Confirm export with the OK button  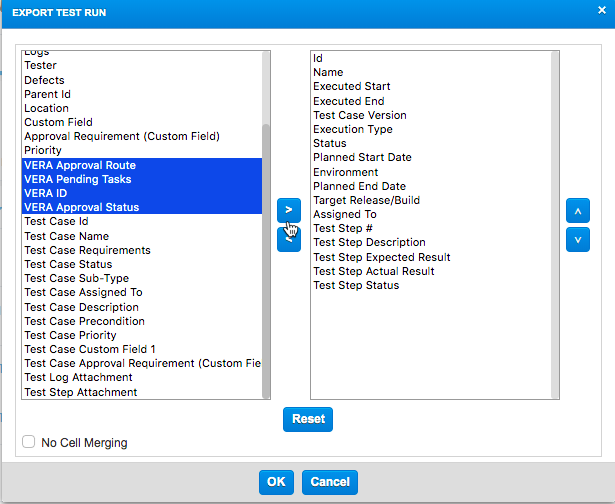276,482
